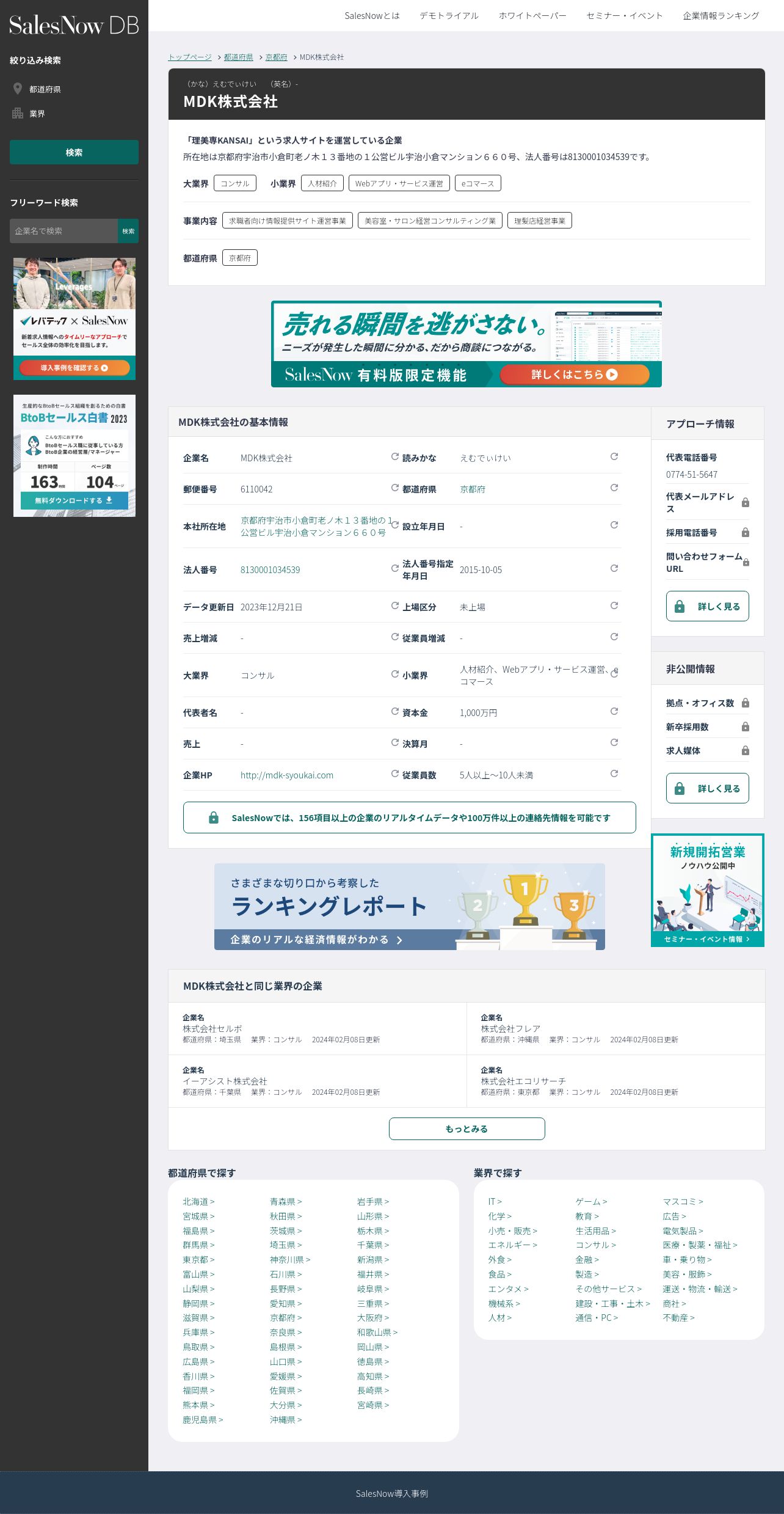This screenshot has height=1514, width=784.
Task: Click the refresh icon beside 企業HP link
Action: click(x=395, y=773)
